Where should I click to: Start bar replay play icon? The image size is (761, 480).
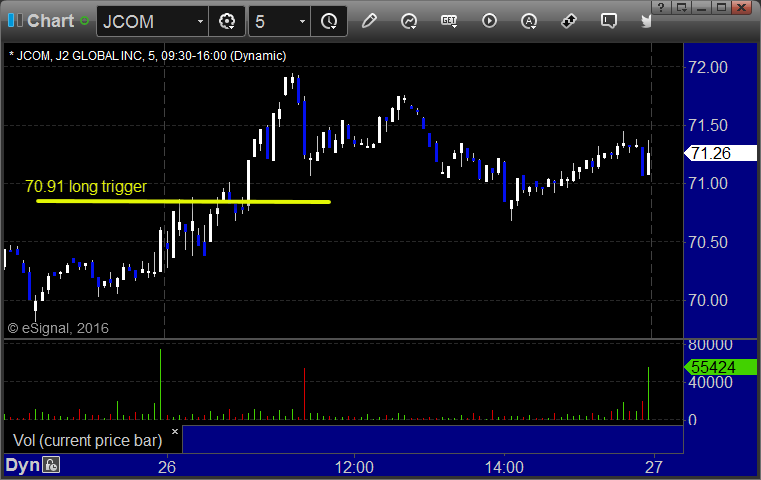tap(489, 21)
